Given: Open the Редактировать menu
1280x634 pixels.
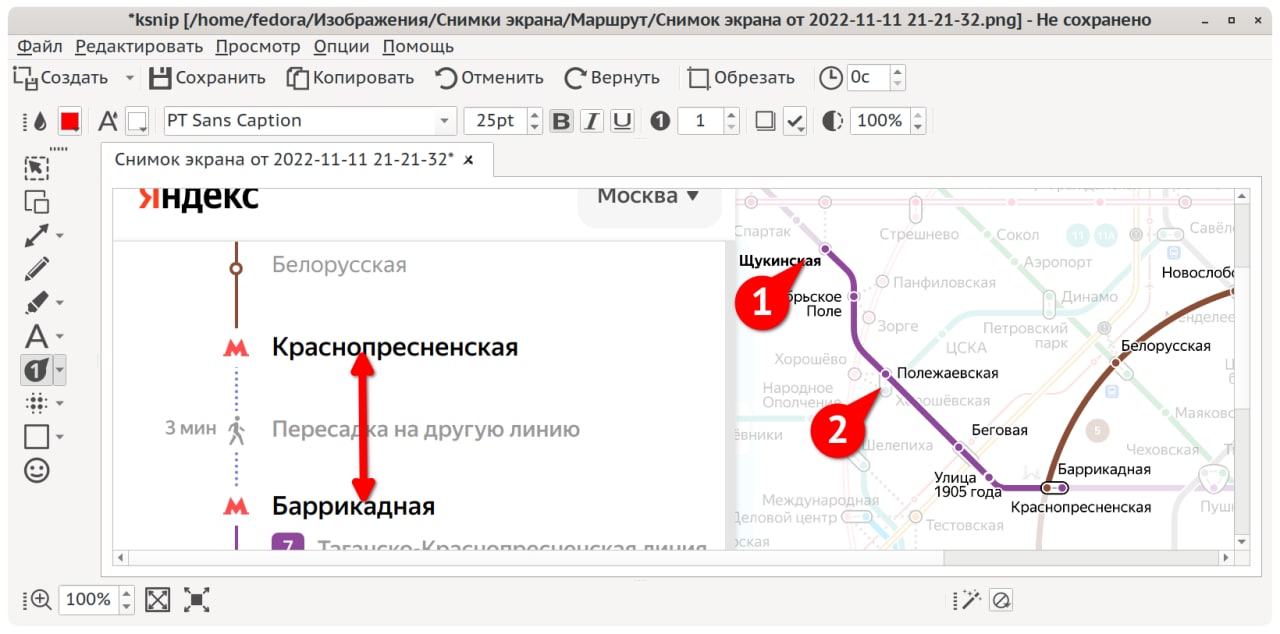Looking at the screenshot, I should [139, 46].
